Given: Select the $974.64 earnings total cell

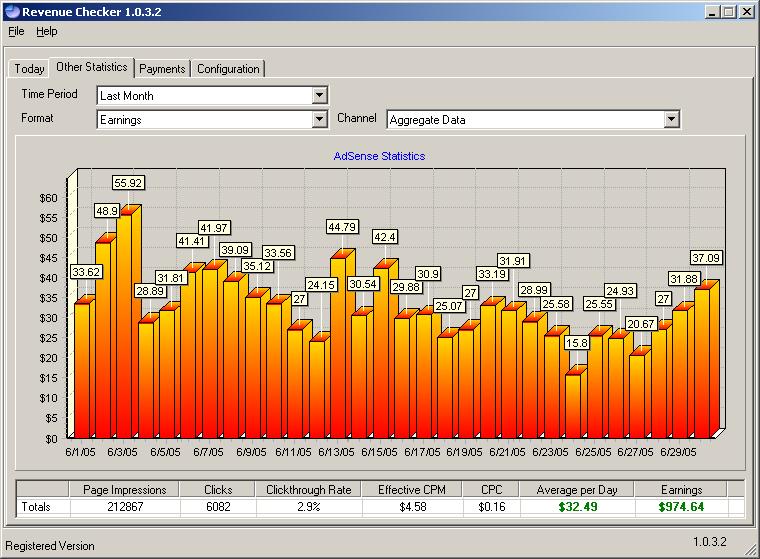Looking at the screenshot, I should (x=681, y=507).
